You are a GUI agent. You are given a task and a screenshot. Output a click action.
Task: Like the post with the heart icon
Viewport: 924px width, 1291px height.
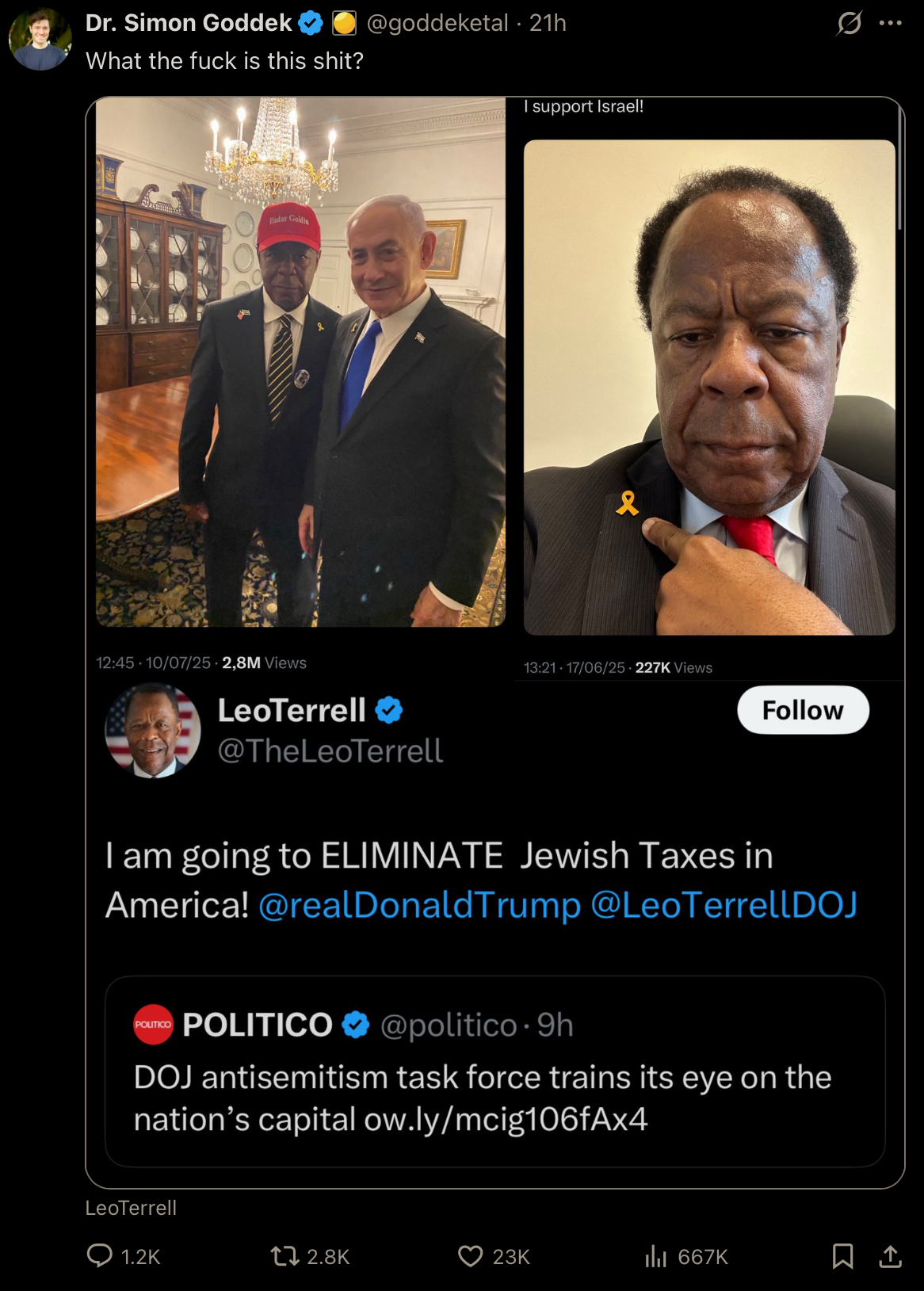[471, 1256]
